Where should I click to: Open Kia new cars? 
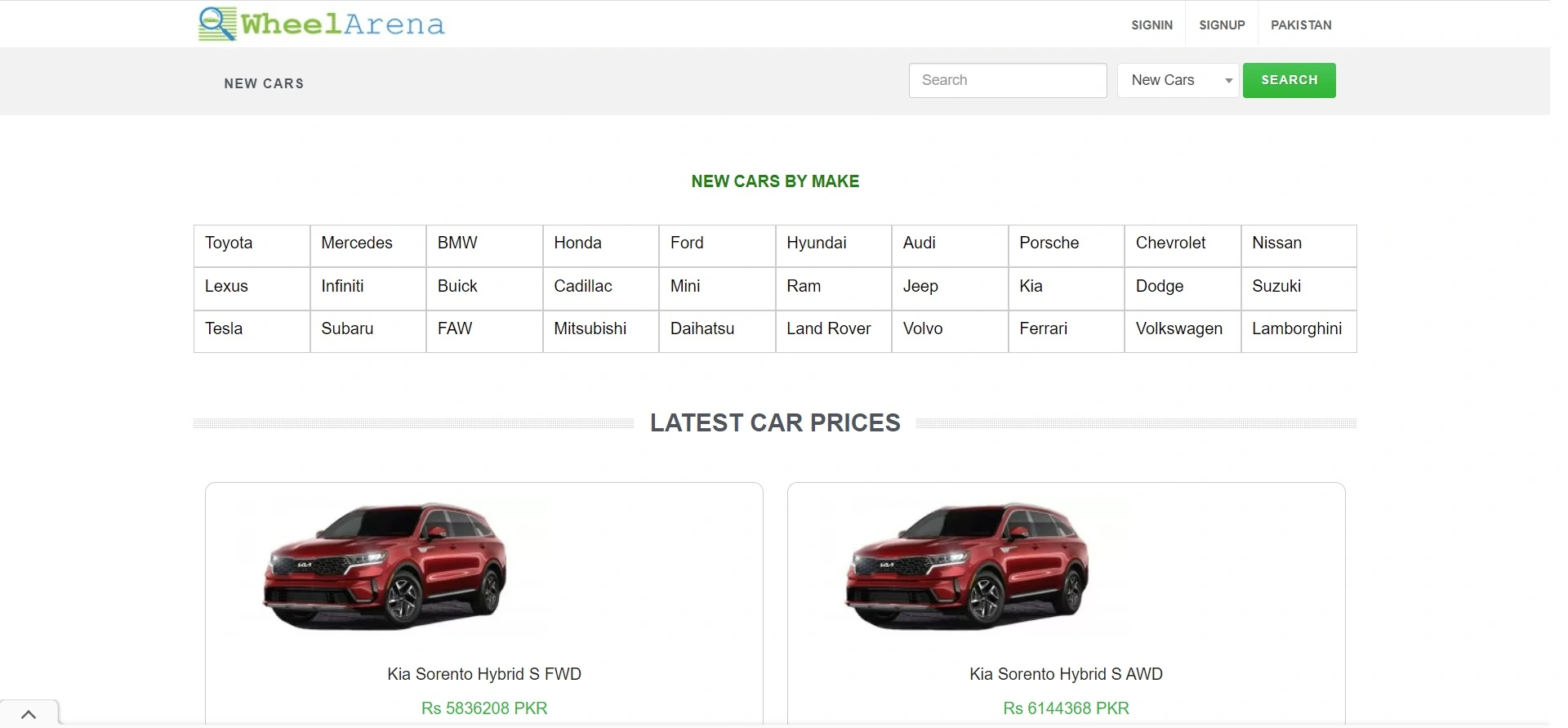(x=1031, y=286)
